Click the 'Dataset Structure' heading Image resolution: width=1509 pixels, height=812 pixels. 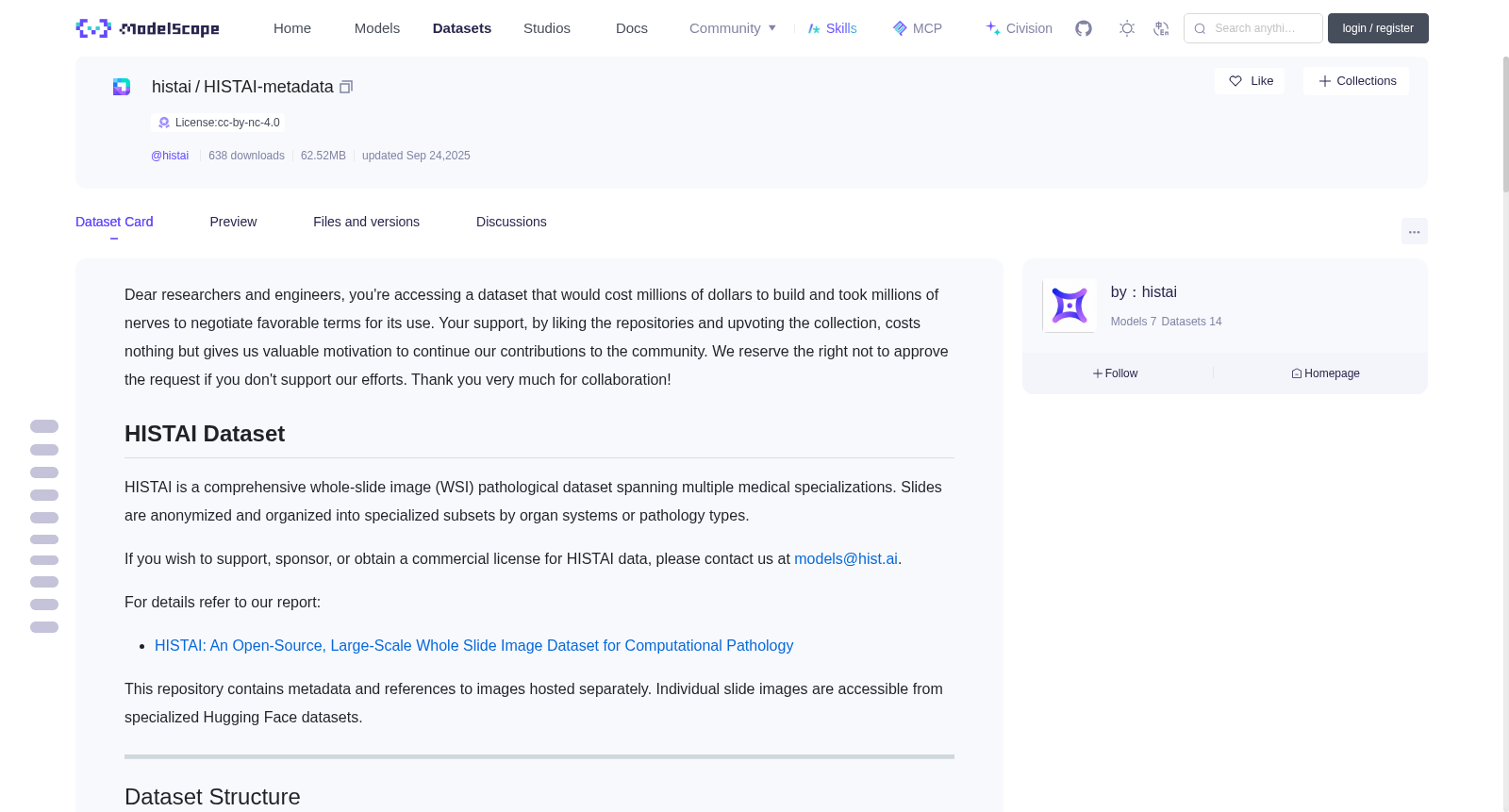(x=212, y=797)
